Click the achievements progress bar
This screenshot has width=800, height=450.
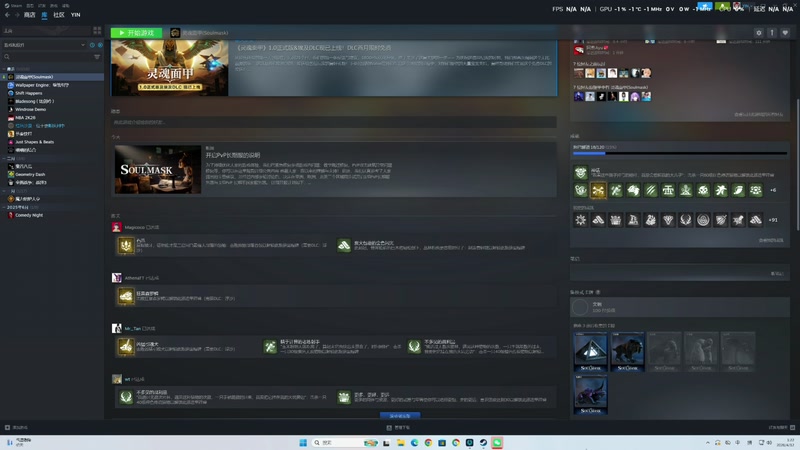(x=680, y=153)
